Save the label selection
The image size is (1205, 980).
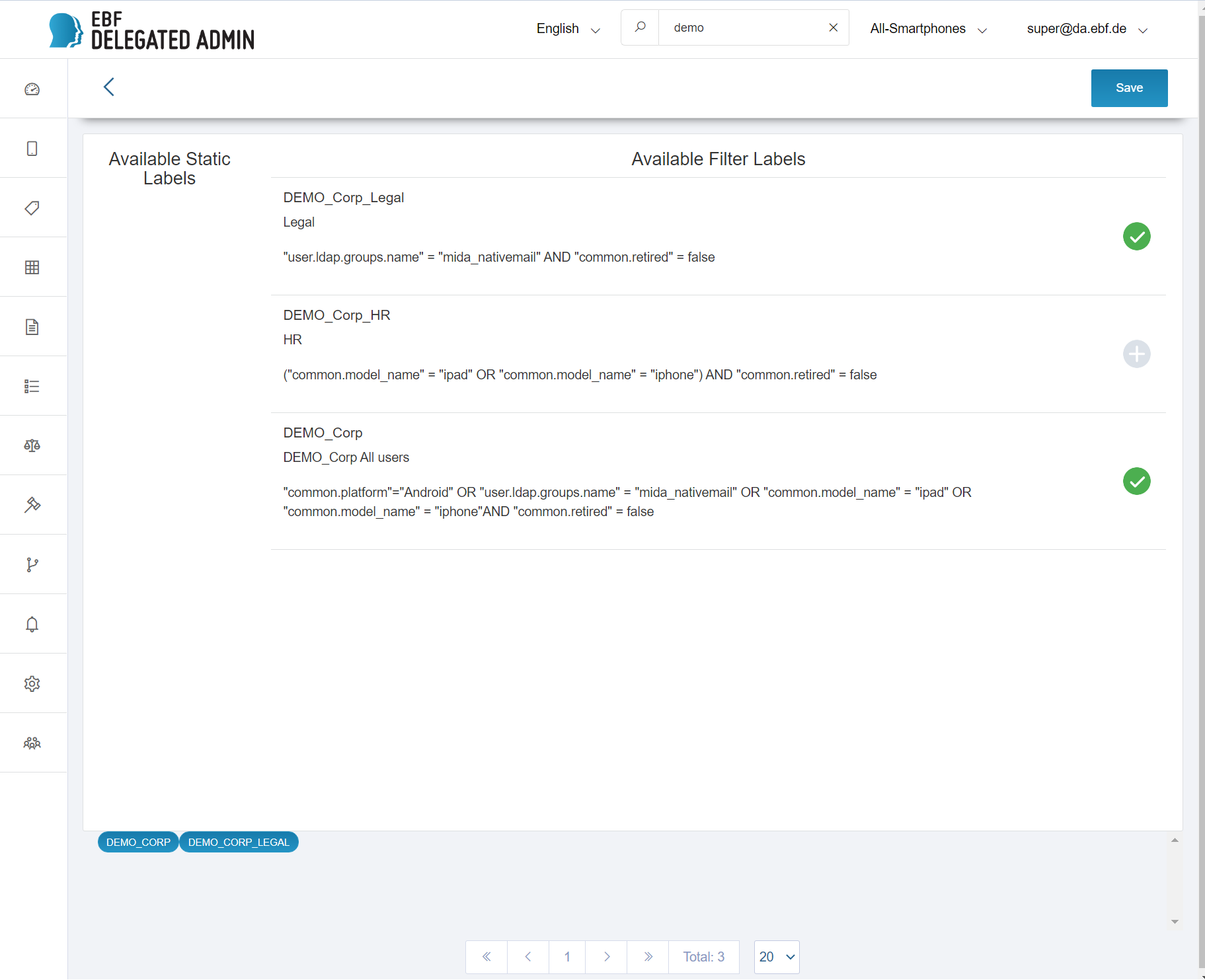coord(1129,88)
